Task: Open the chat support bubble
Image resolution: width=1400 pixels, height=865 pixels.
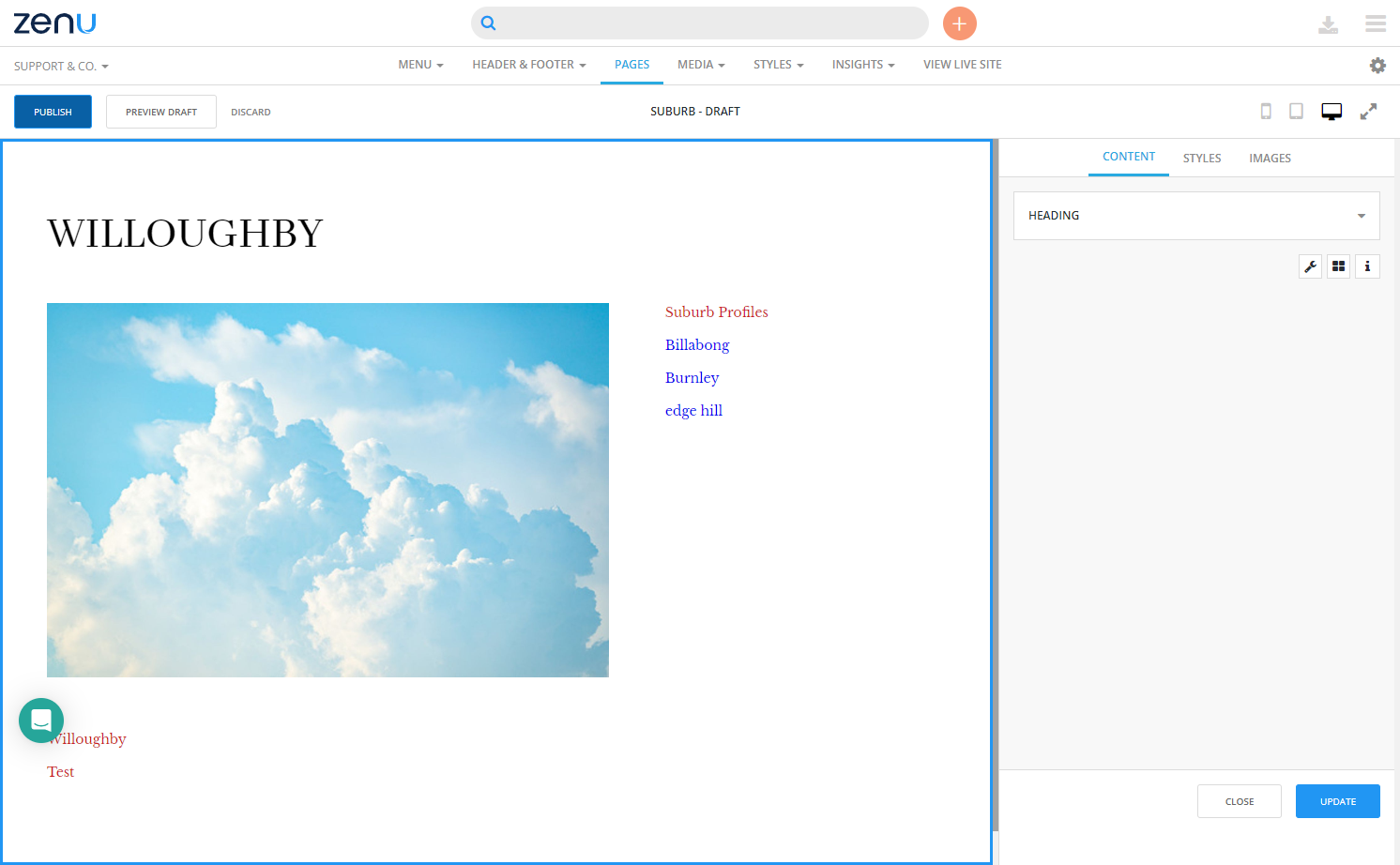Action: pos(41,721)
